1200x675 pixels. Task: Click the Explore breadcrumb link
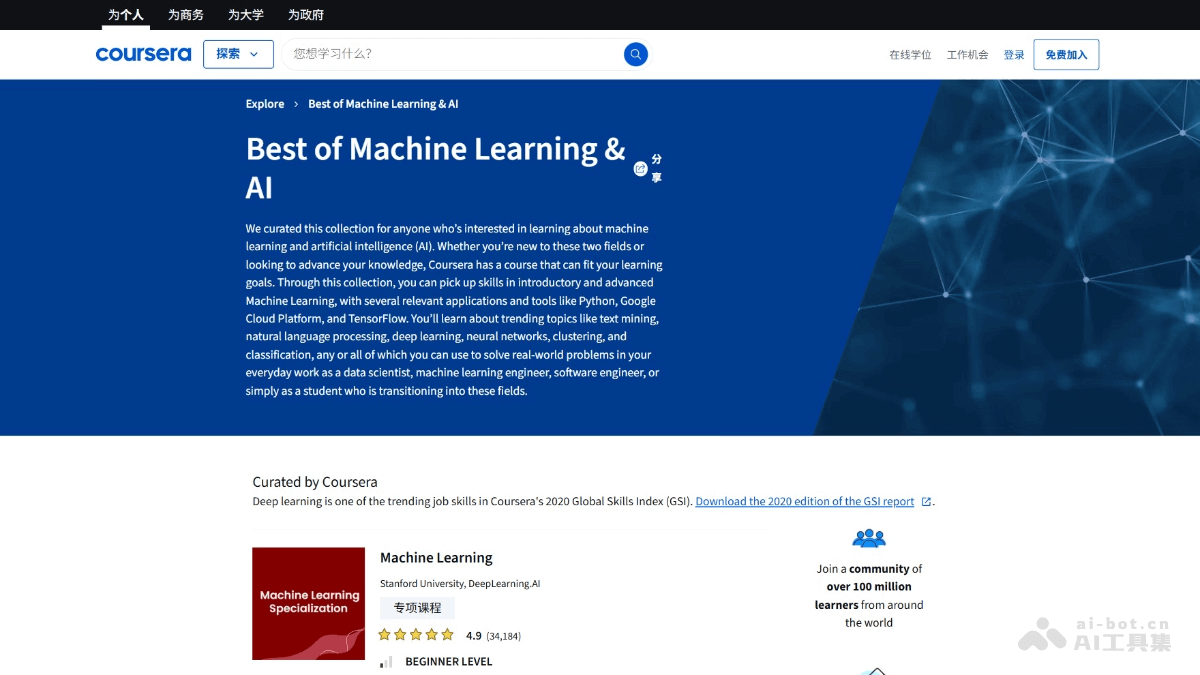pyautogui.click(x=264, y=103)
